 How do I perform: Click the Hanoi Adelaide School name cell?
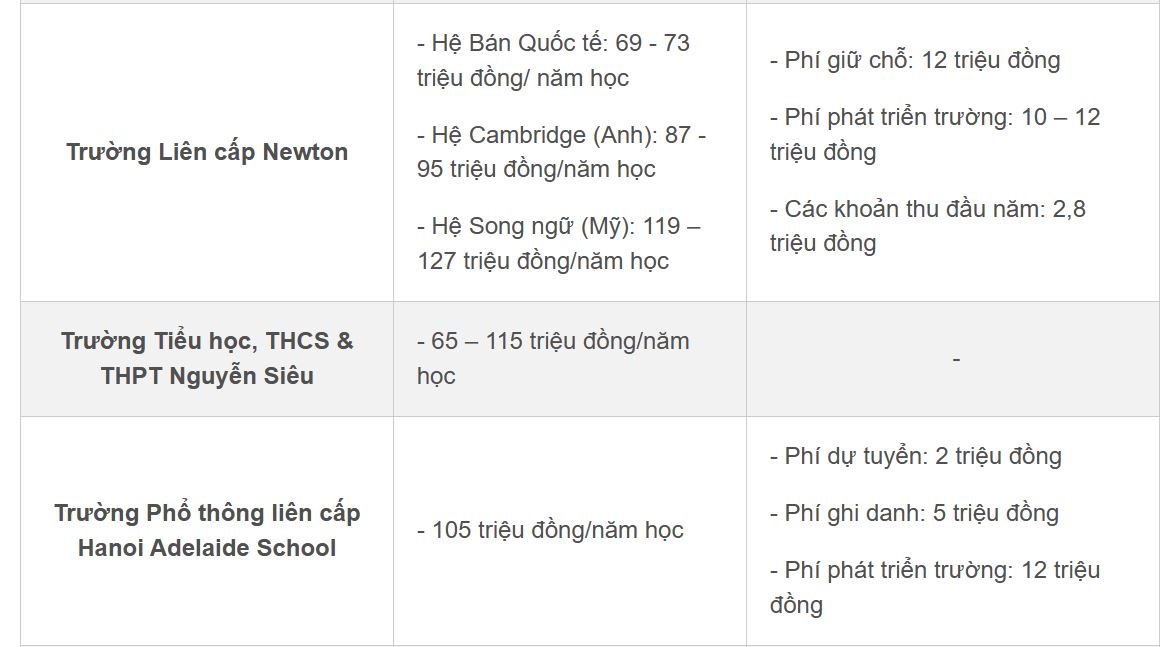(207, 530)
